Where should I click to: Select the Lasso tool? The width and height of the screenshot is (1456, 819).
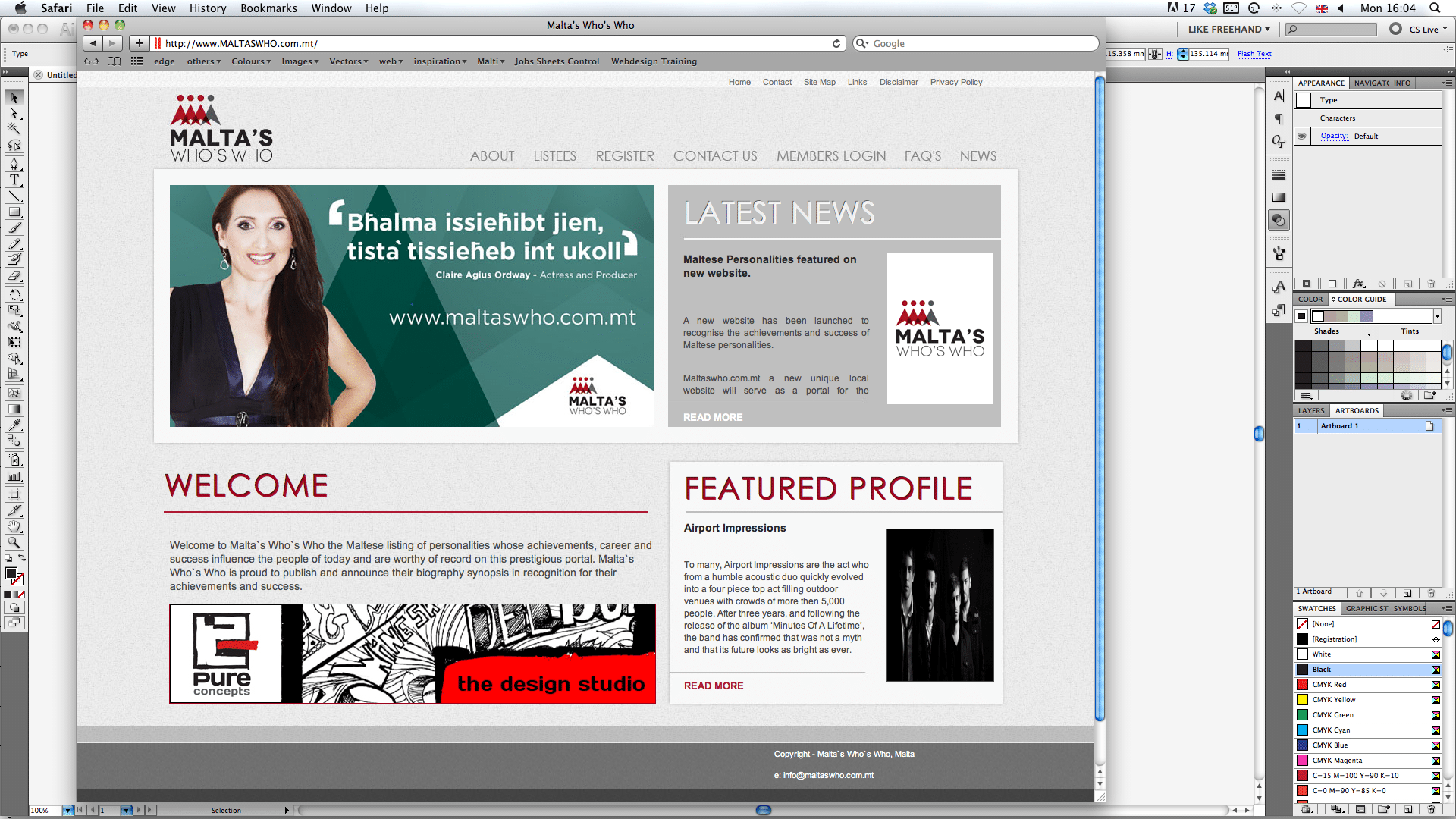tap(14, 146)
